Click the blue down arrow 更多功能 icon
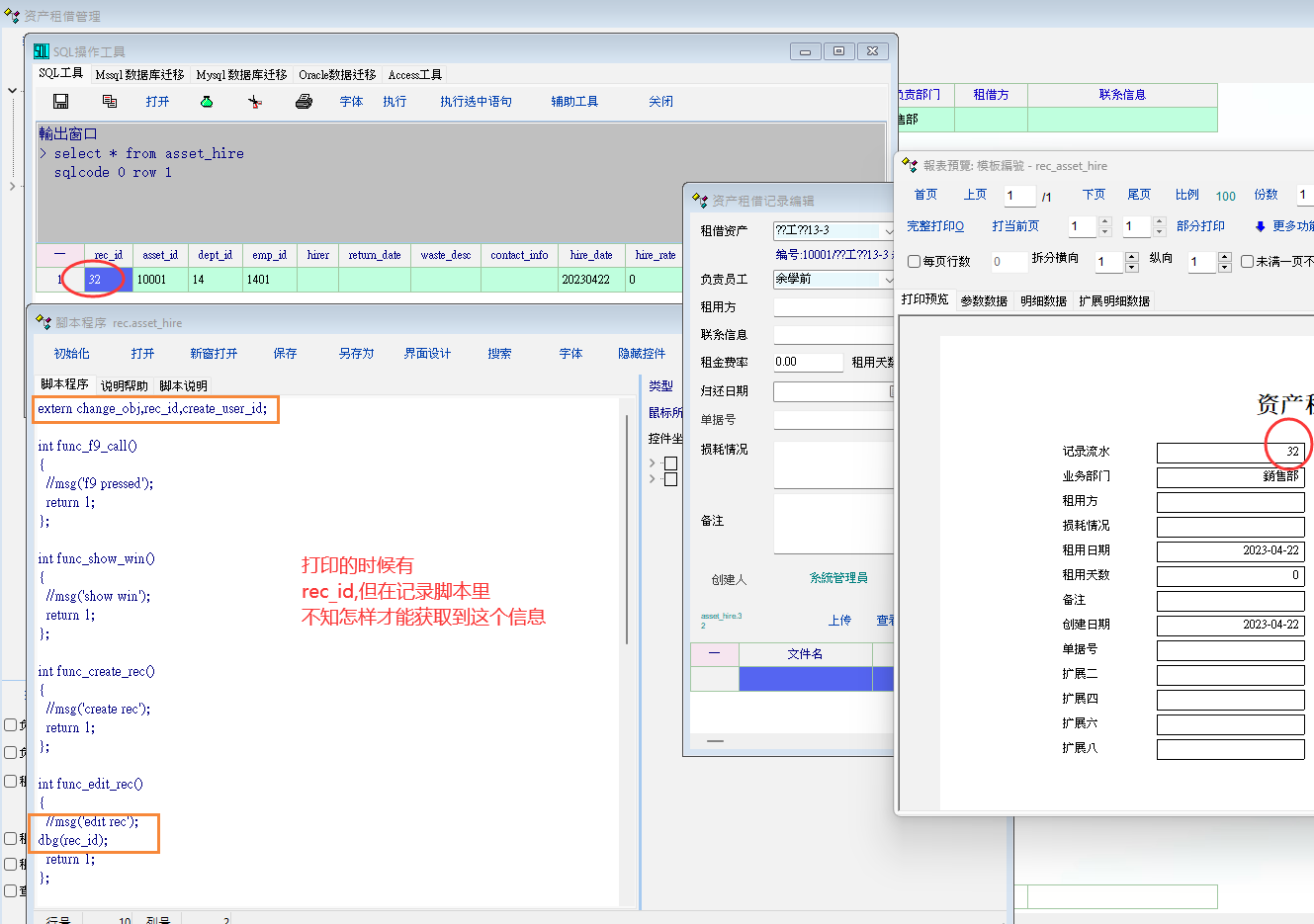Screen dimensions: 1314x924 pos(1260,226)
